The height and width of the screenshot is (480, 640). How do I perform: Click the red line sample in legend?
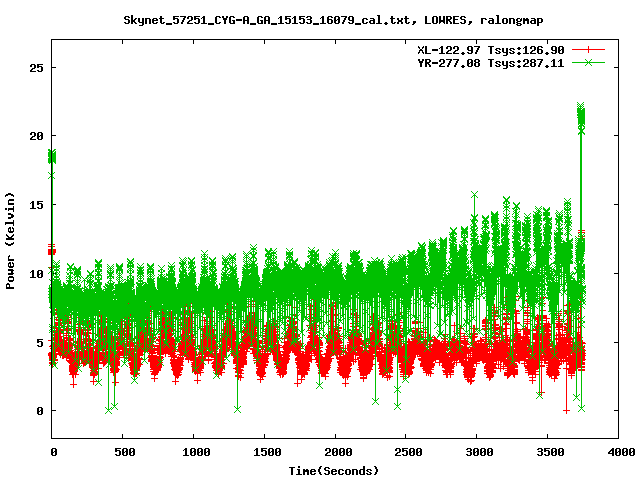pyautogui.click(x=588, y=50)
